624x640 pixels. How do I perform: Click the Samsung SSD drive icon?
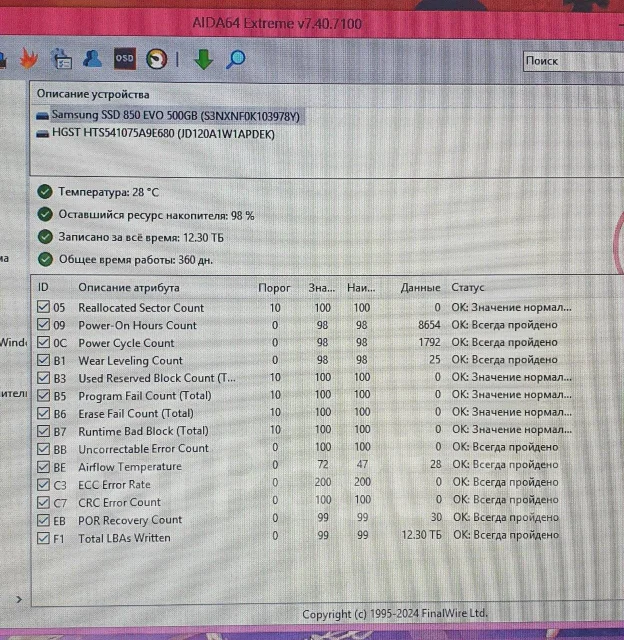pos(42,116)
